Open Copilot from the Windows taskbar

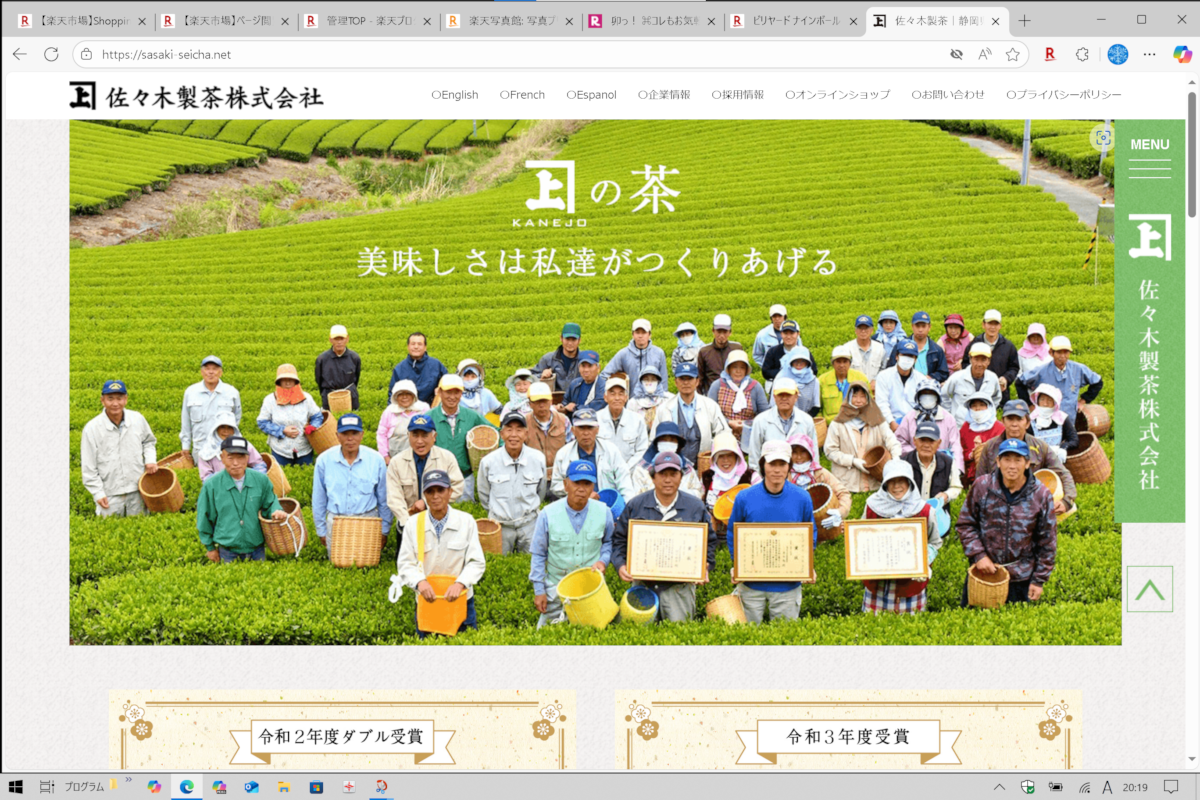[154, 787]
